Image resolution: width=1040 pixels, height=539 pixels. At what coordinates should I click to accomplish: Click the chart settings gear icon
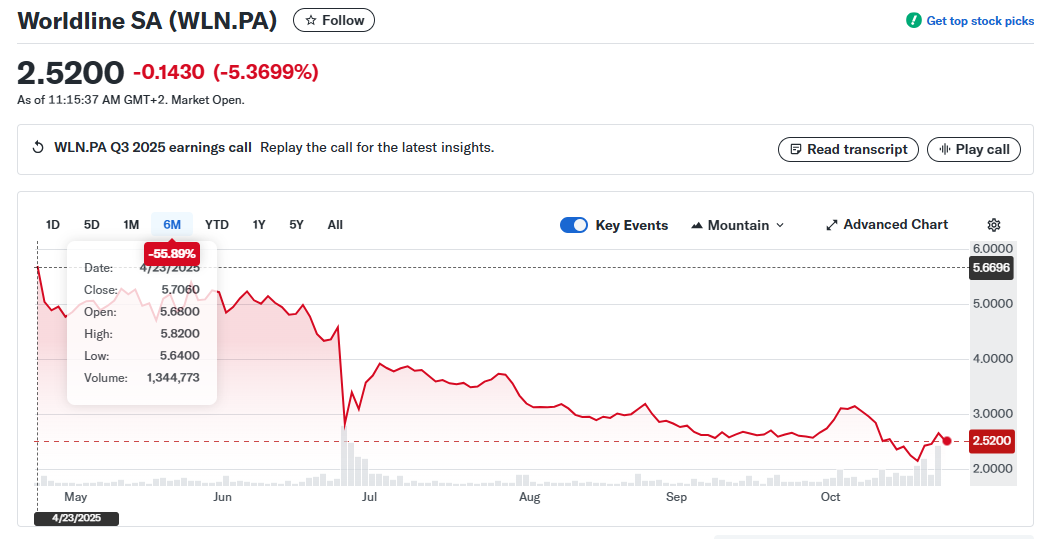(x=993, y=225)
